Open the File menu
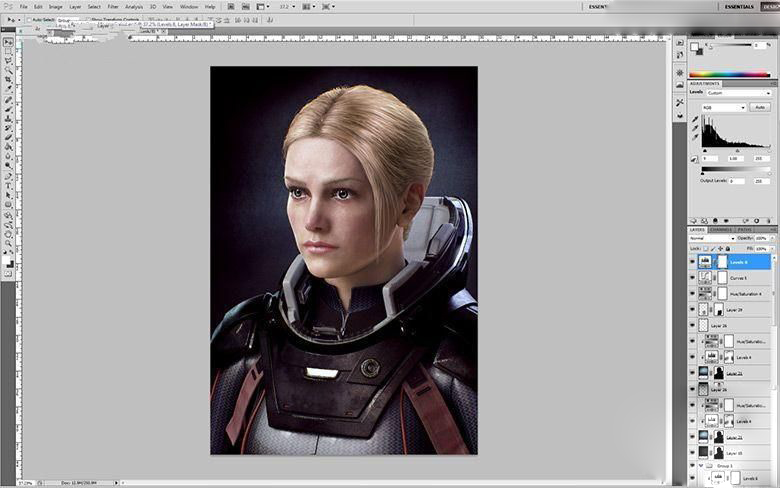 [24, 7]
